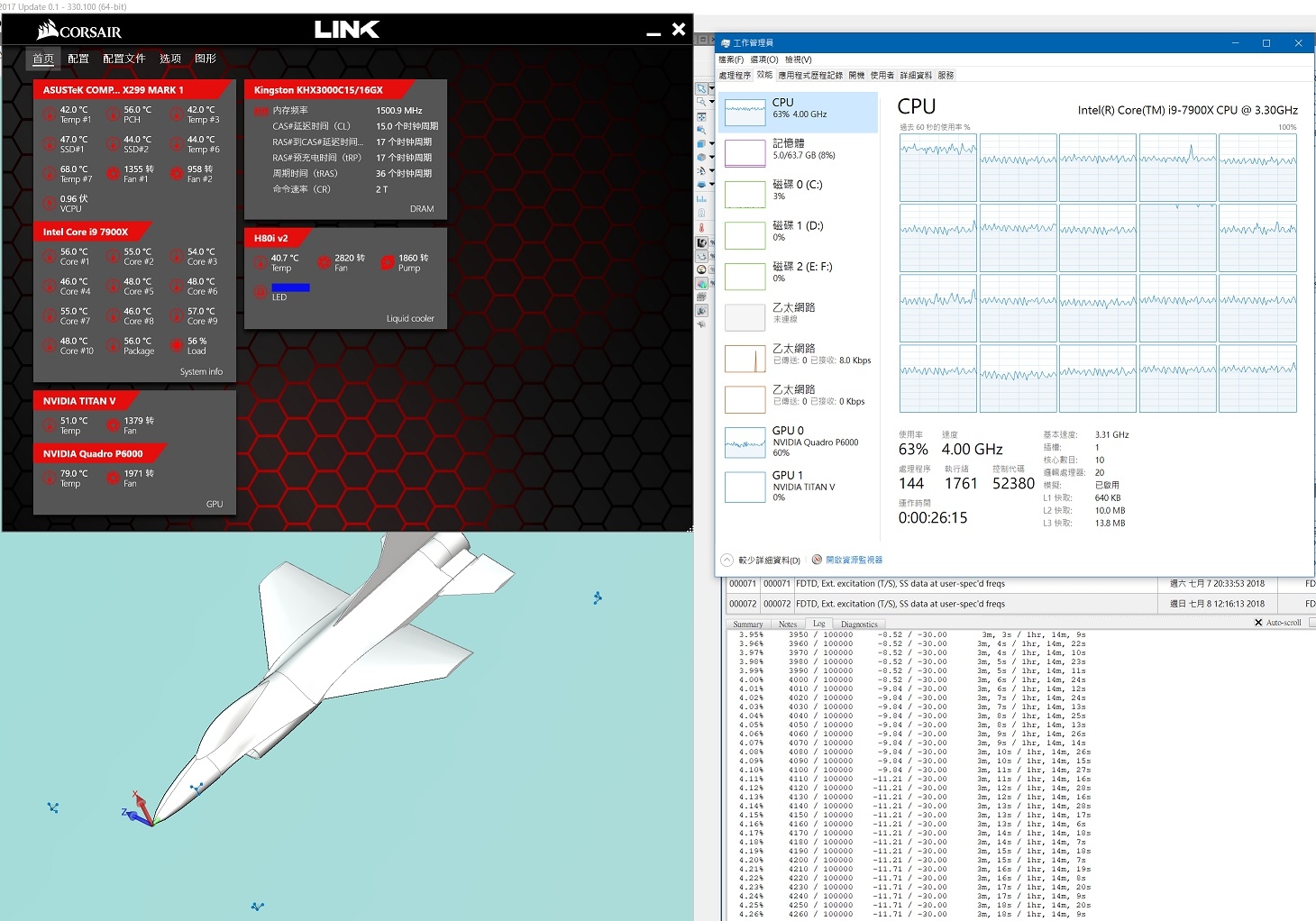Open the 選項(O) menu in Task Manager
The height and width of the screenshot is (921, 1316).
click(764, 59)
